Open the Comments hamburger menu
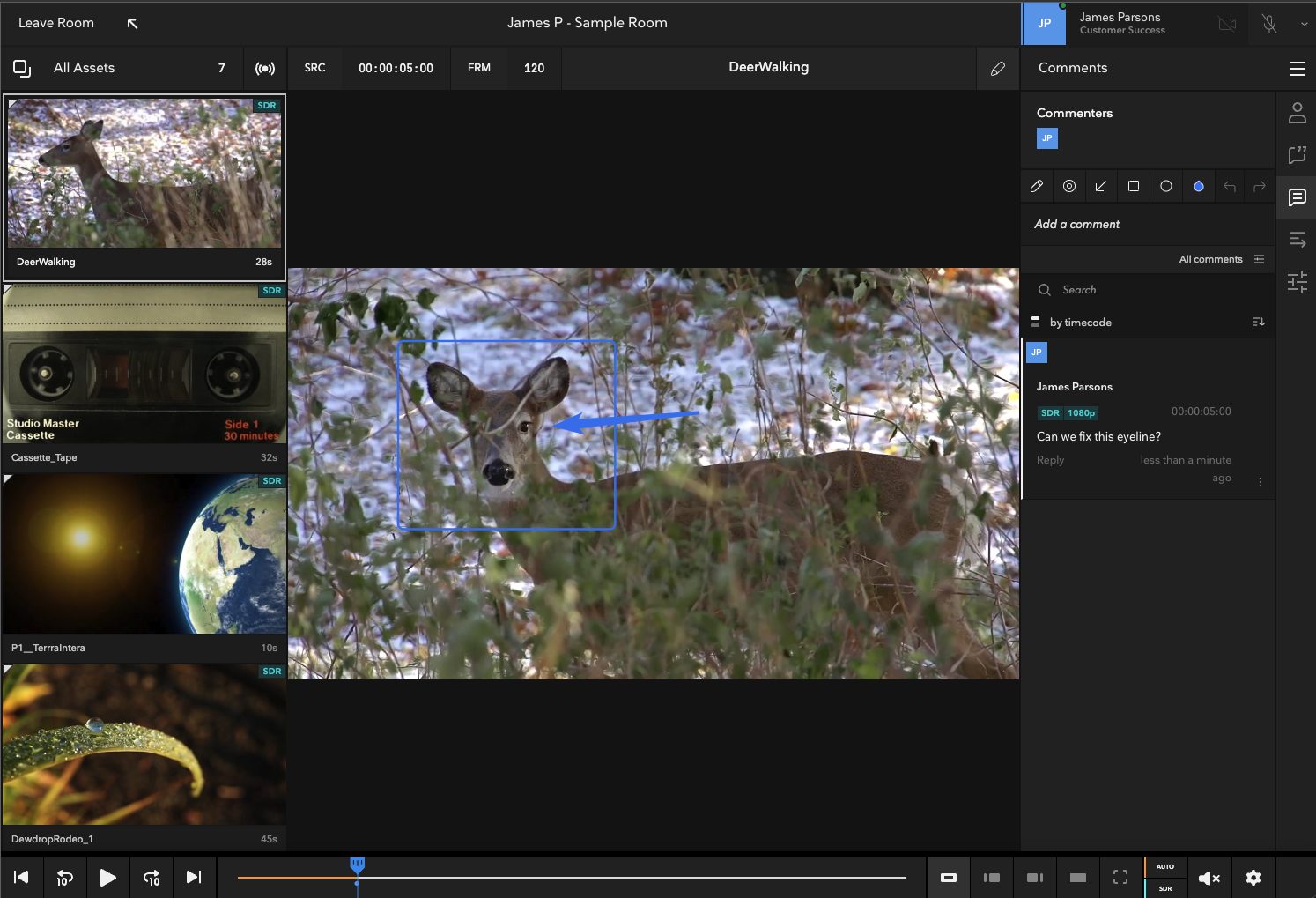The image size is (1316, 898). coord(1297,68)
